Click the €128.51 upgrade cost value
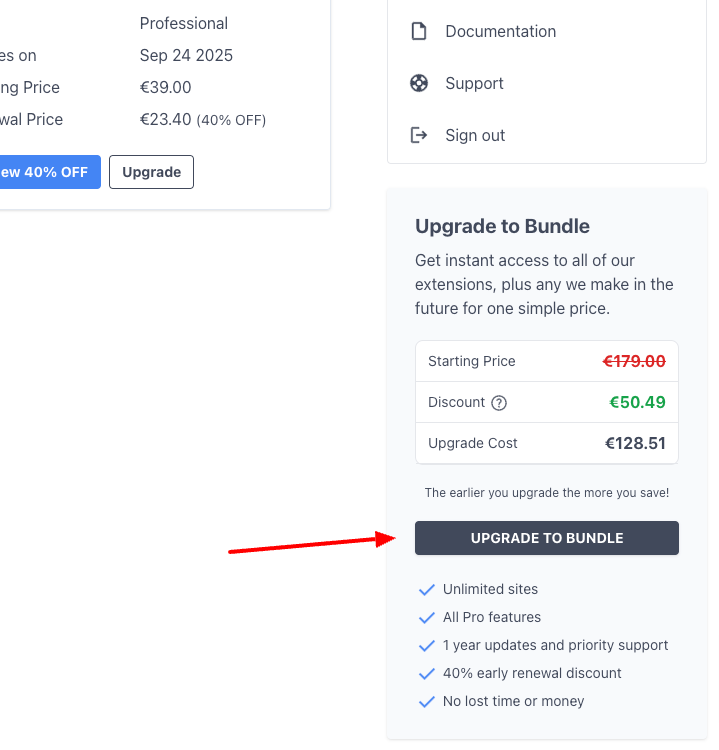This screenshot has width=719, height=750. pyautogui.click(x=635, y=443)
